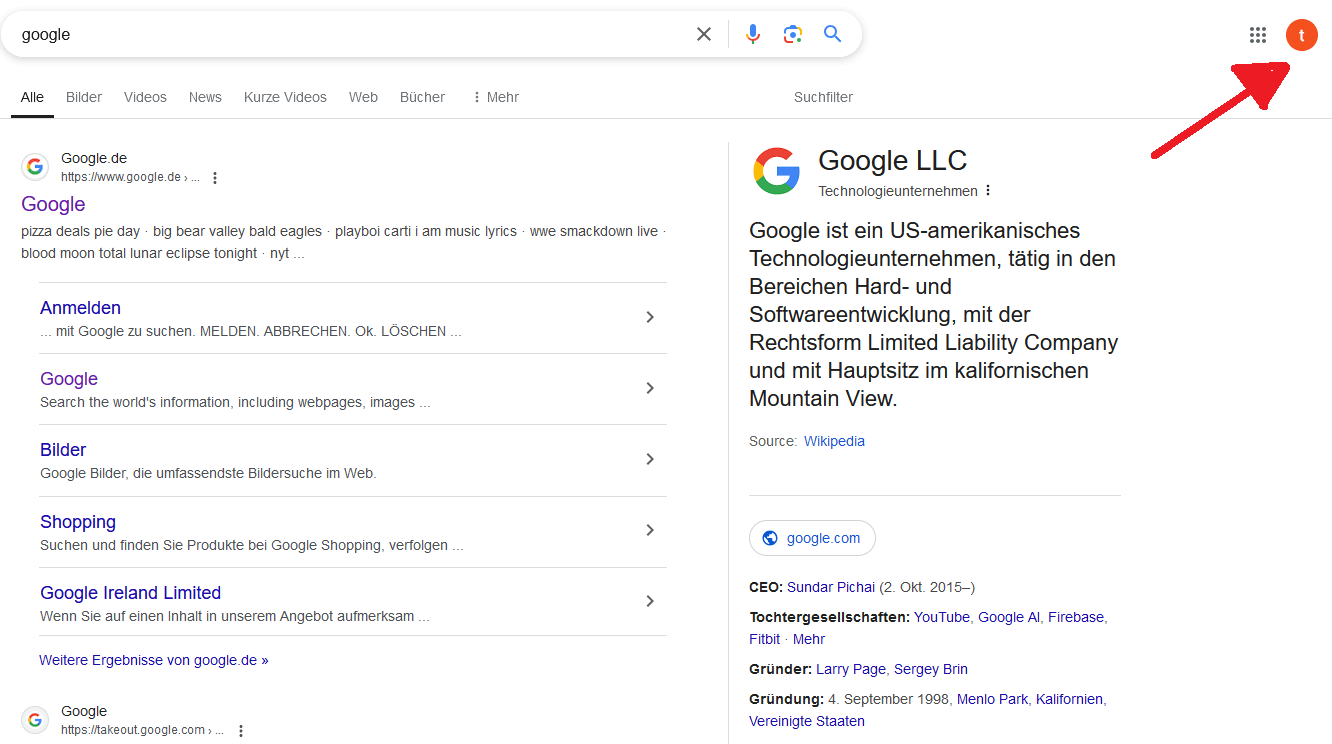Switch to the Bilder tab
This screenshot has width=1332, height=744.
(84, 97)
